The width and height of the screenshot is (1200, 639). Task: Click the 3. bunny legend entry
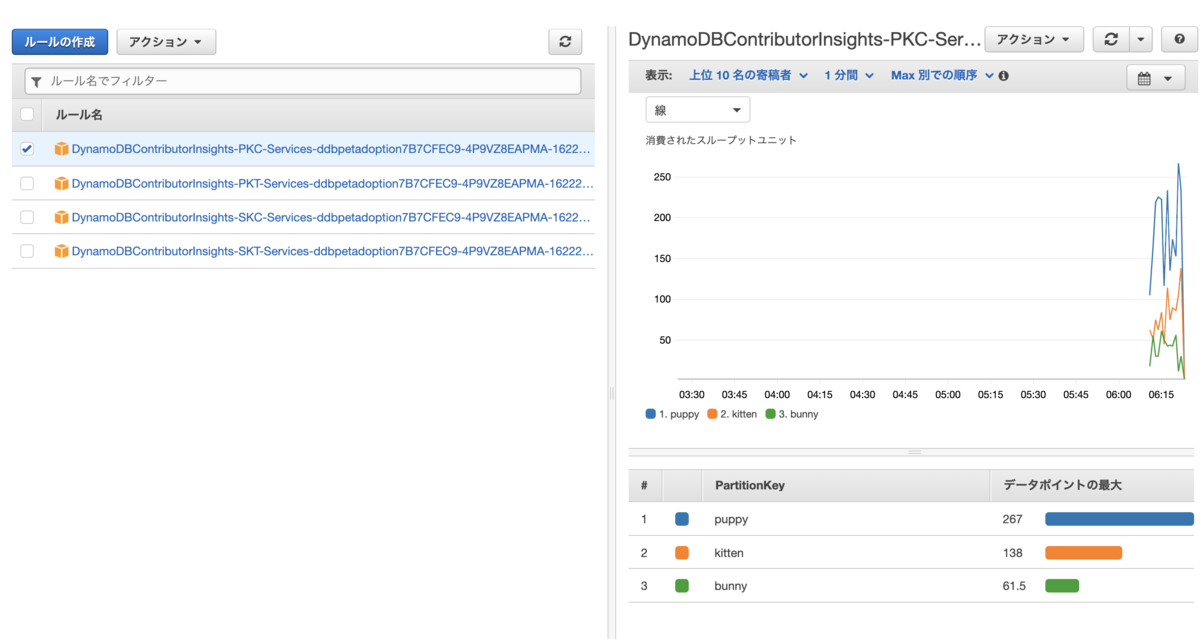pyautogui.click(x=791, y=414)
